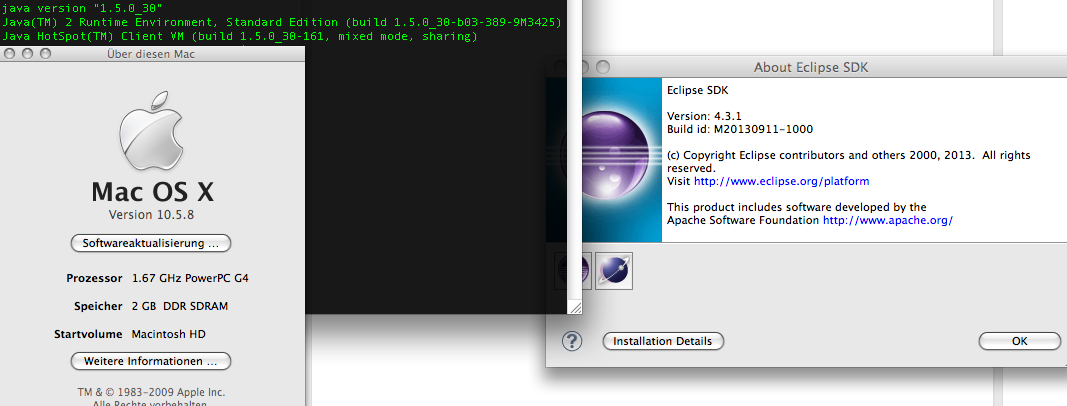
Task: Click the terminal window's vertical scrollbar
Action: pos(576,150)
